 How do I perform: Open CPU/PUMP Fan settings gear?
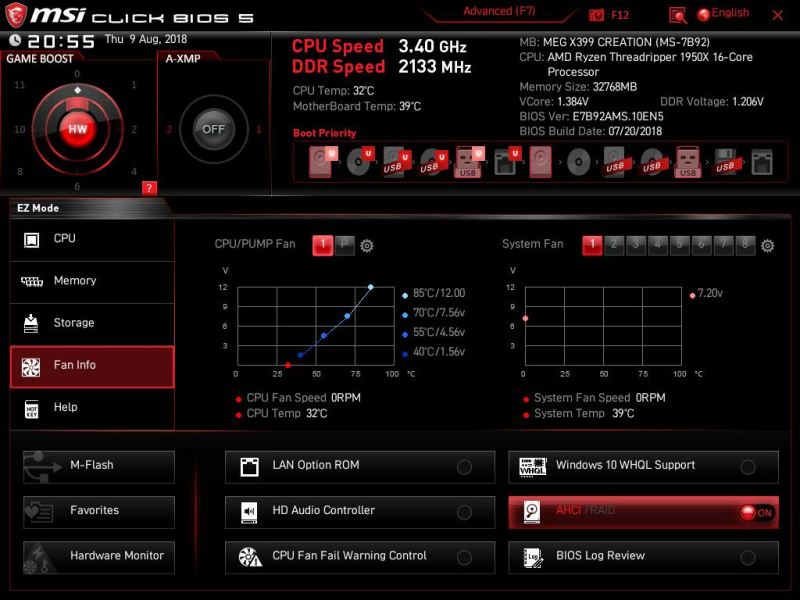366,243
